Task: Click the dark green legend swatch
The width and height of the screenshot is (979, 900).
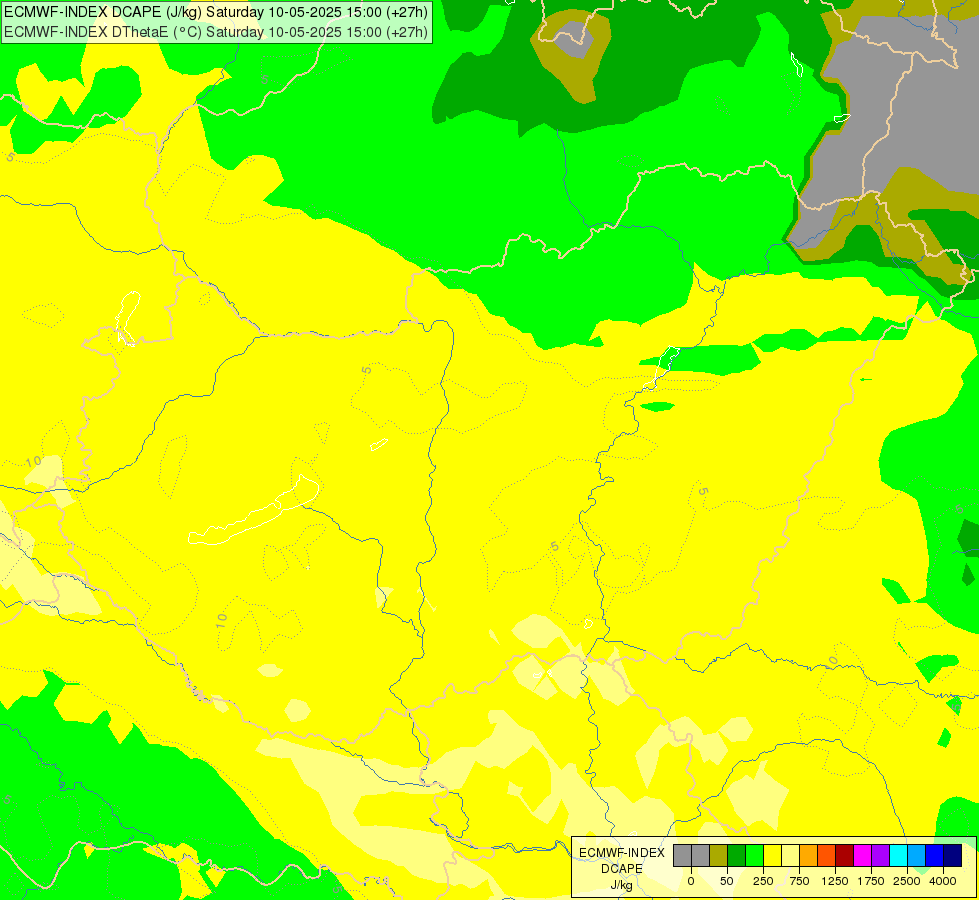Action: 736,855
